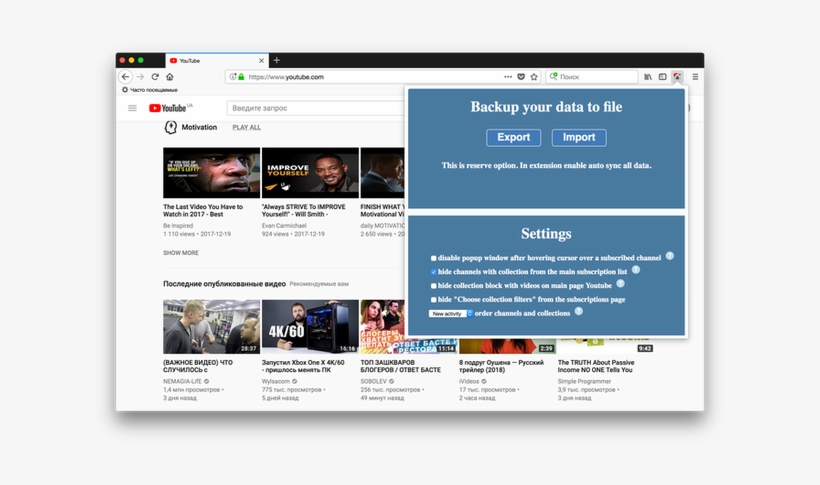
Task: Open Simple Programmer channel name
Action: pos(584,381)
